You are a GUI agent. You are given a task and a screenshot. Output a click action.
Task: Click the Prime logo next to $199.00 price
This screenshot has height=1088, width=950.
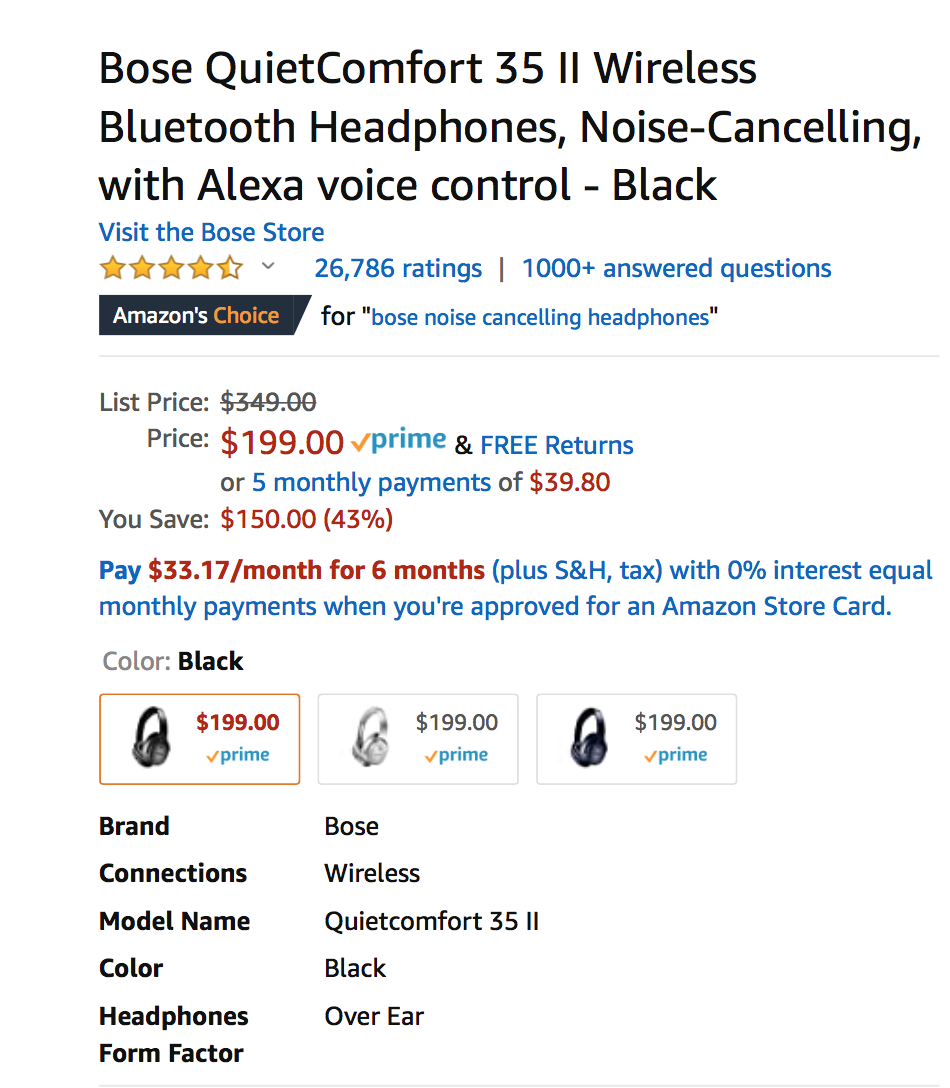click(399, 441)
